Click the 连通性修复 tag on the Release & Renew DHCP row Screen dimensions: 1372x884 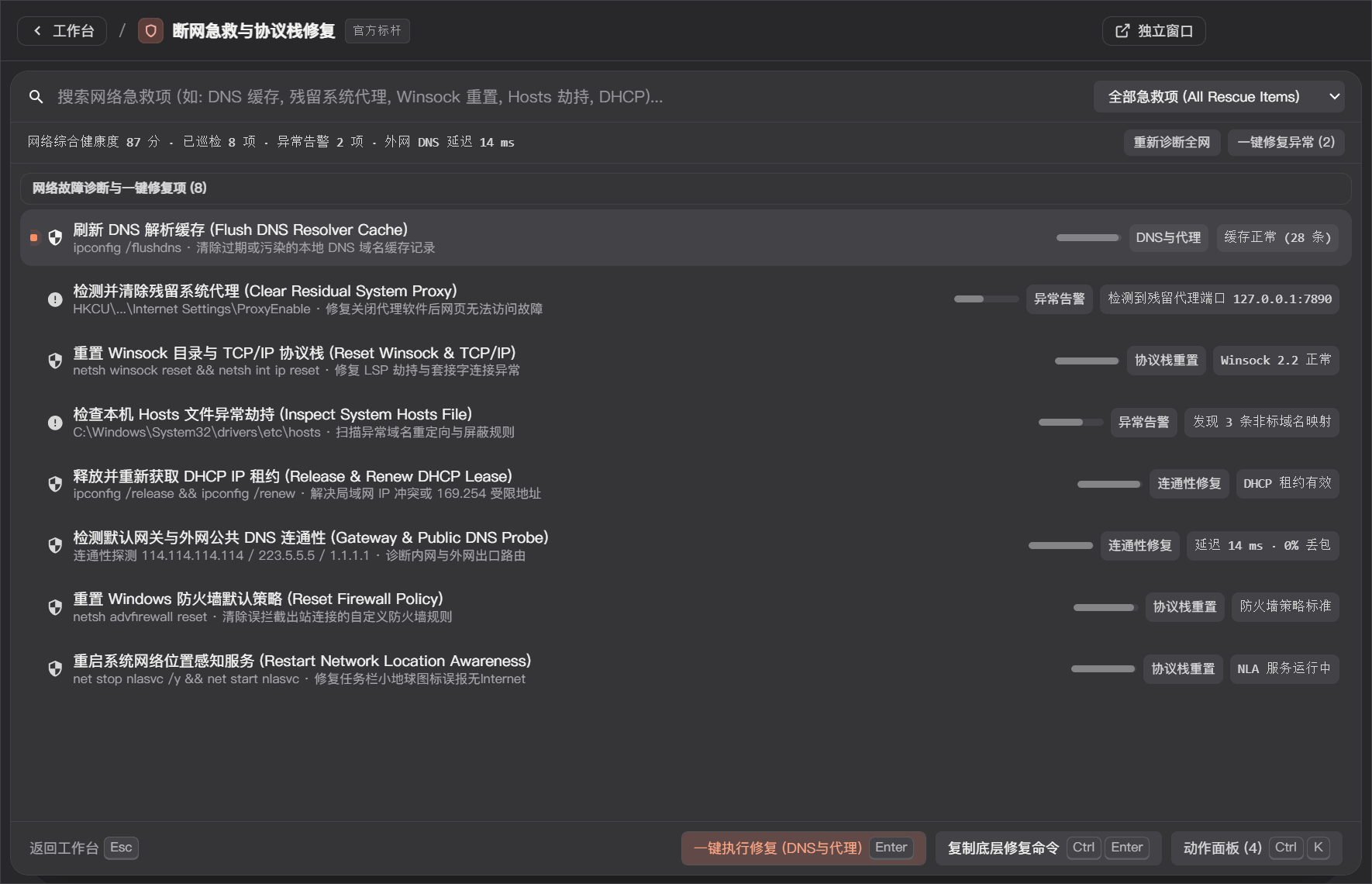point(1189,484)
